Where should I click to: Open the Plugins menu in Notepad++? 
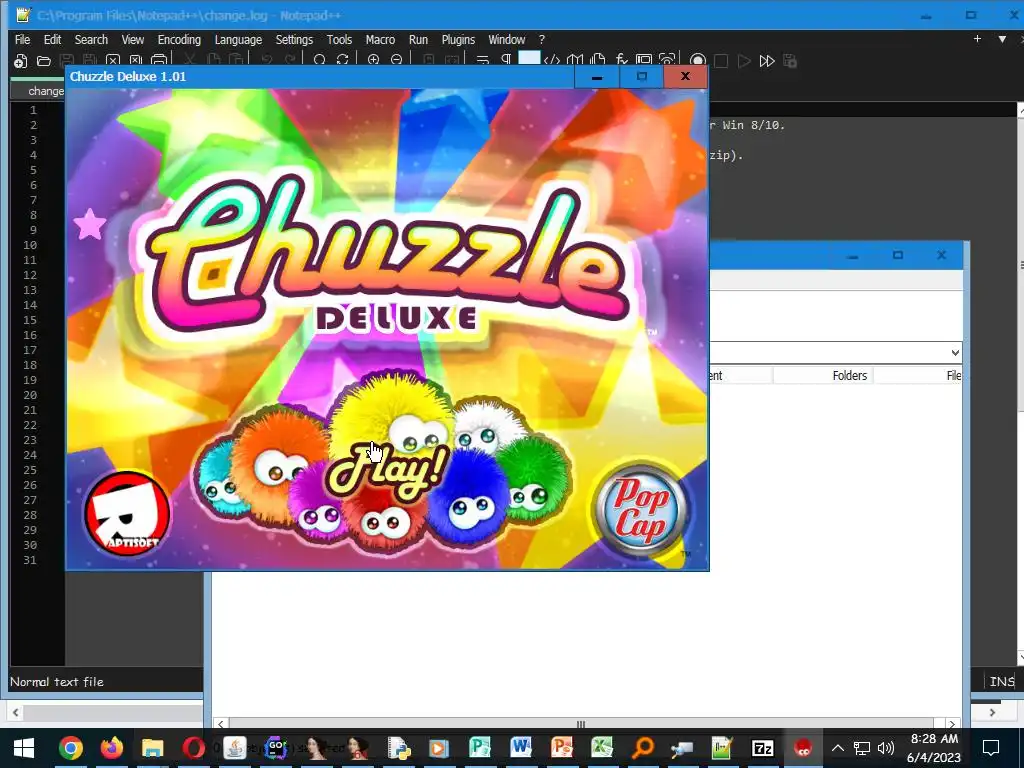tap(458, 40)
